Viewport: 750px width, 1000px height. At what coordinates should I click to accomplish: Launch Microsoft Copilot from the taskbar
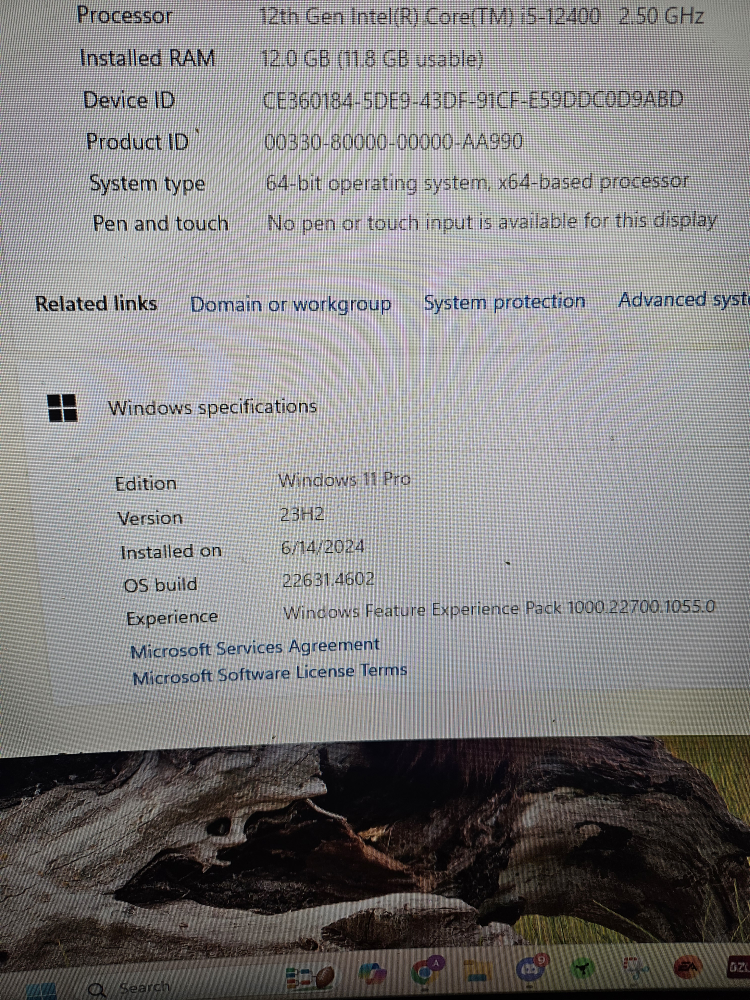tap(372, 974)
